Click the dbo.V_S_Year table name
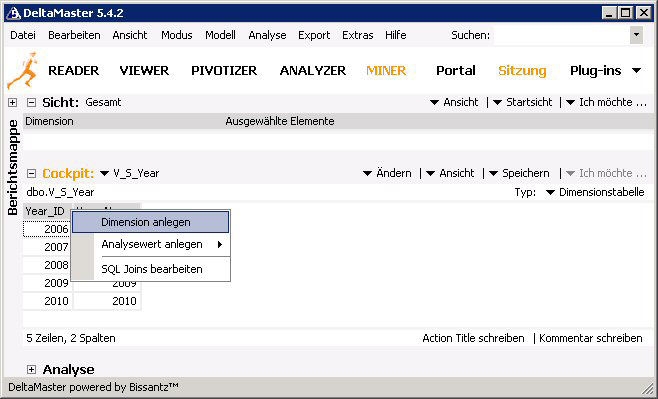658x399 pixels. 60,192
